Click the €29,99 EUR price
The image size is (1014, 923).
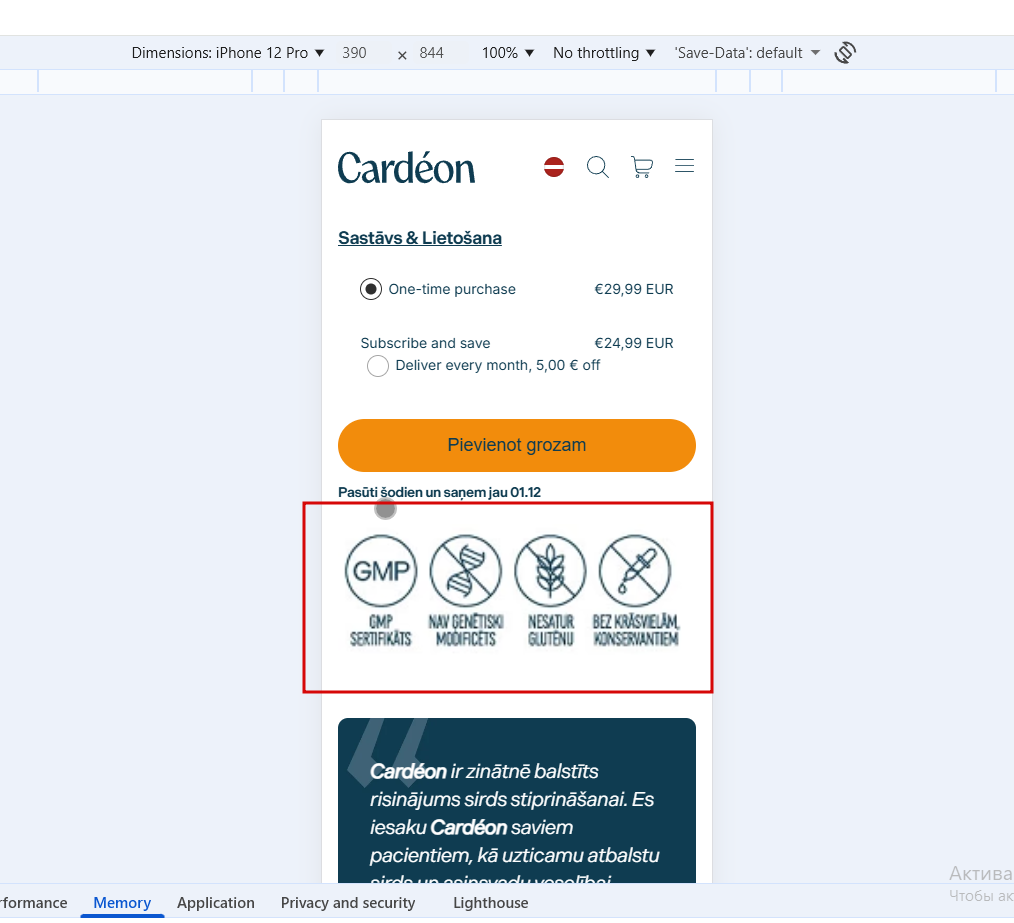[634, 289]
